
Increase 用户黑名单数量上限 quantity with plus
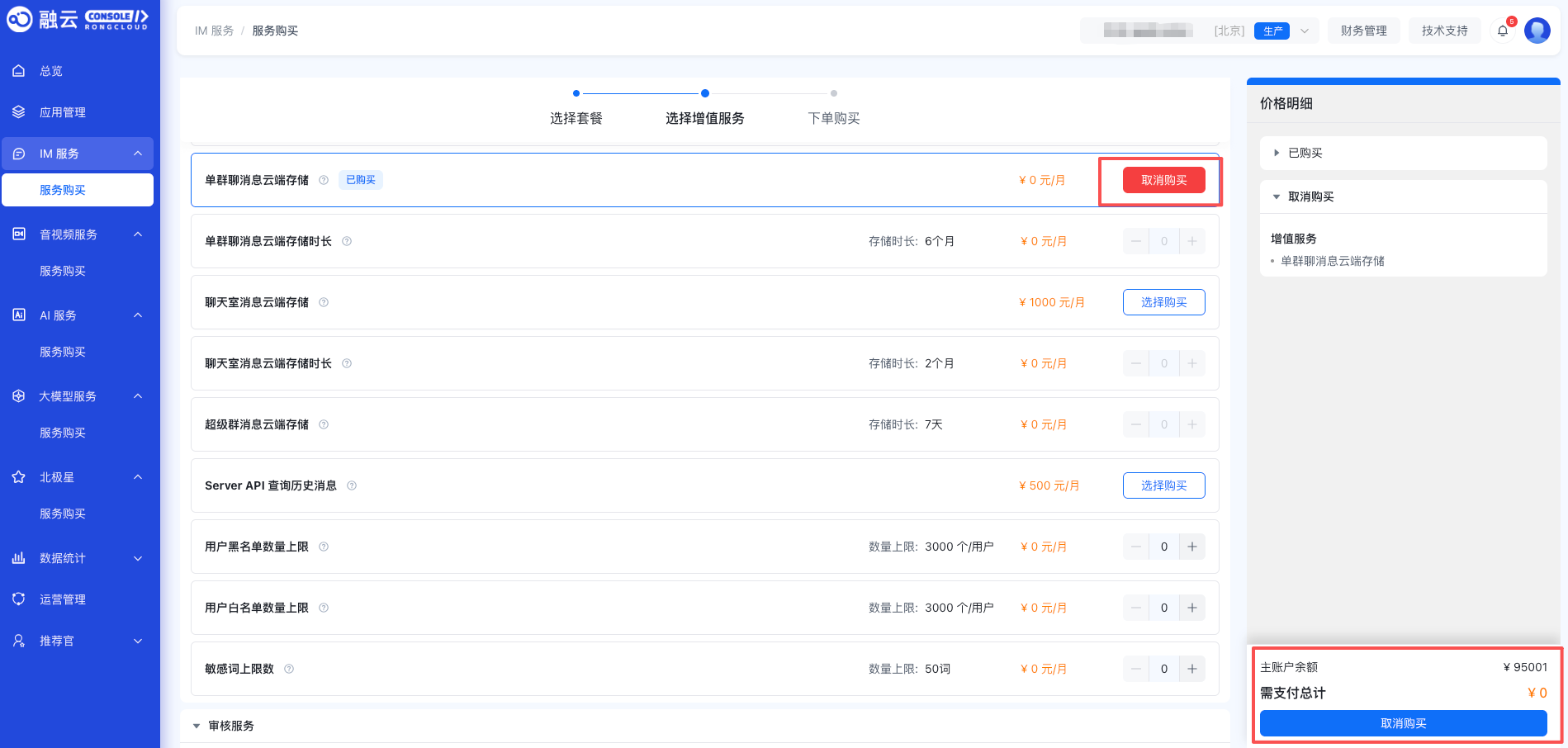pyautogui.click(x=1192, y=547)
